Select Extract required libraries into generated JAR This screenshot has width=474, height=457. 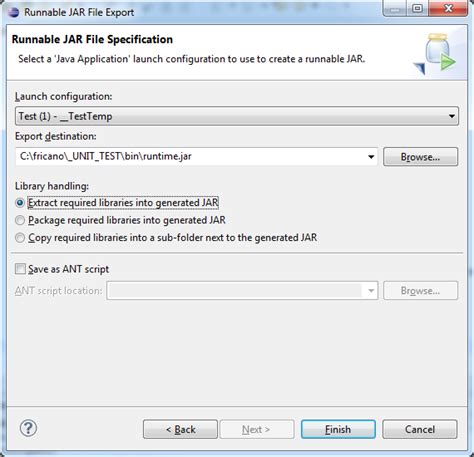(x=20, y=203)
